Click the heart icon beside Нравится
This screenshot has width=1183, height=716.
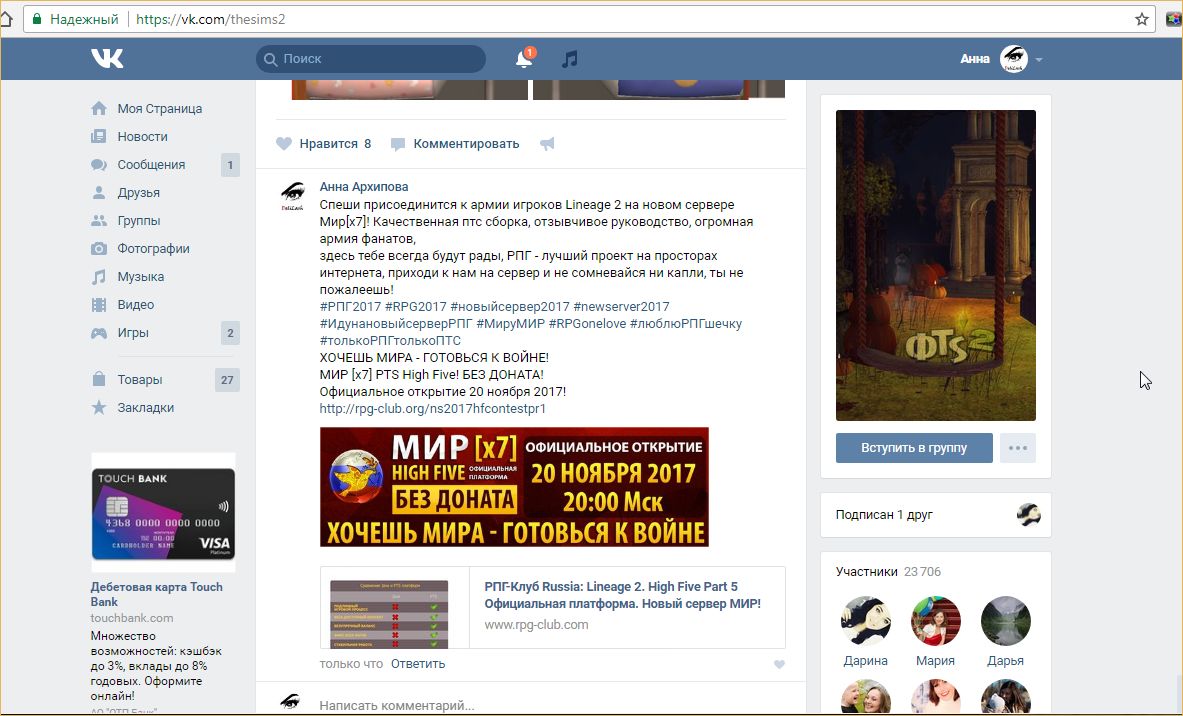(x=284, y=143)
